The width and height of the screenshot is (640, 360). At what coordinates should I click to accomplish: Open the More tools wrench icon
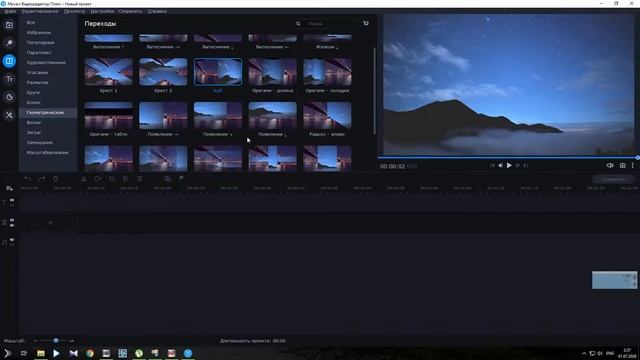pyautogui.click(x=9, y=115)
